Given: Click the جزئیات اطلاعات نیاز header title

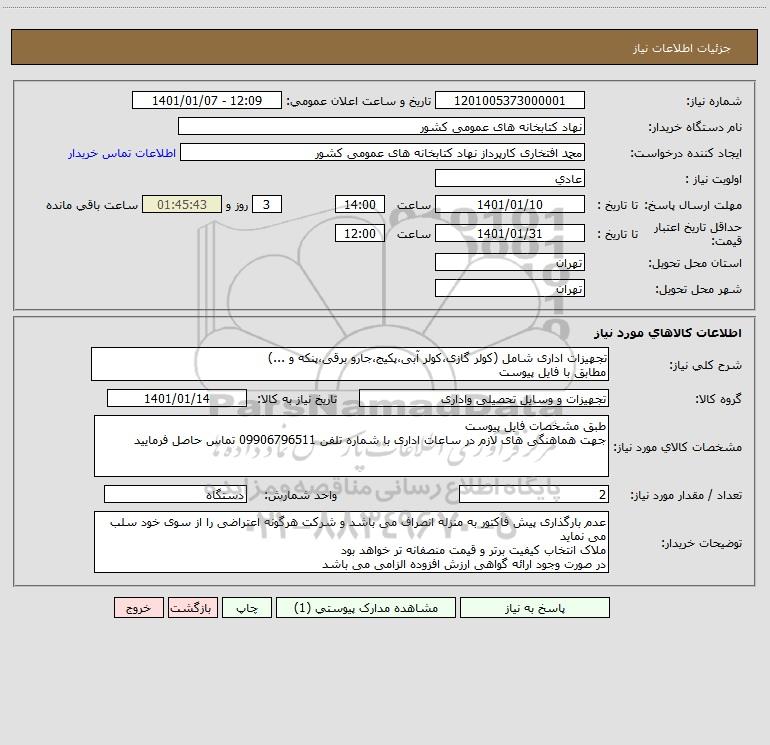Looking at the screenshot, I should click(x=682, y=48).
